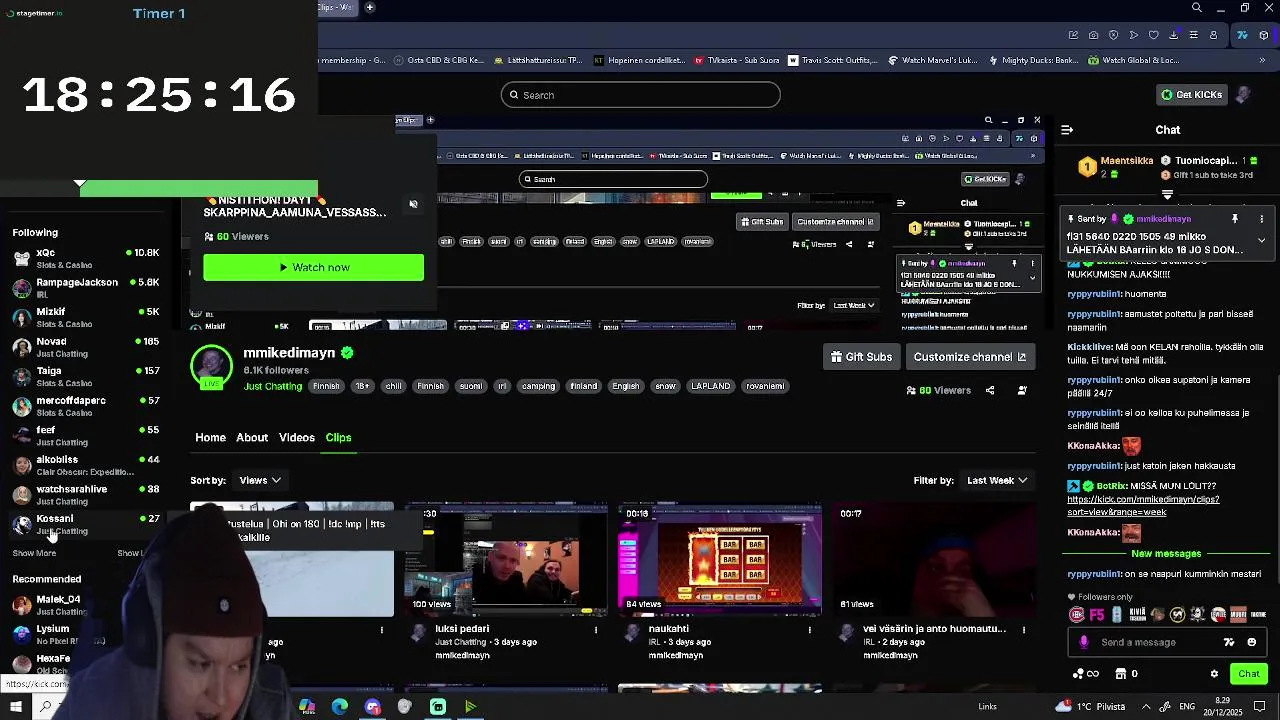Open RampageJackson in Following list
Screen dimensions: 1280x720
(85, 288)
